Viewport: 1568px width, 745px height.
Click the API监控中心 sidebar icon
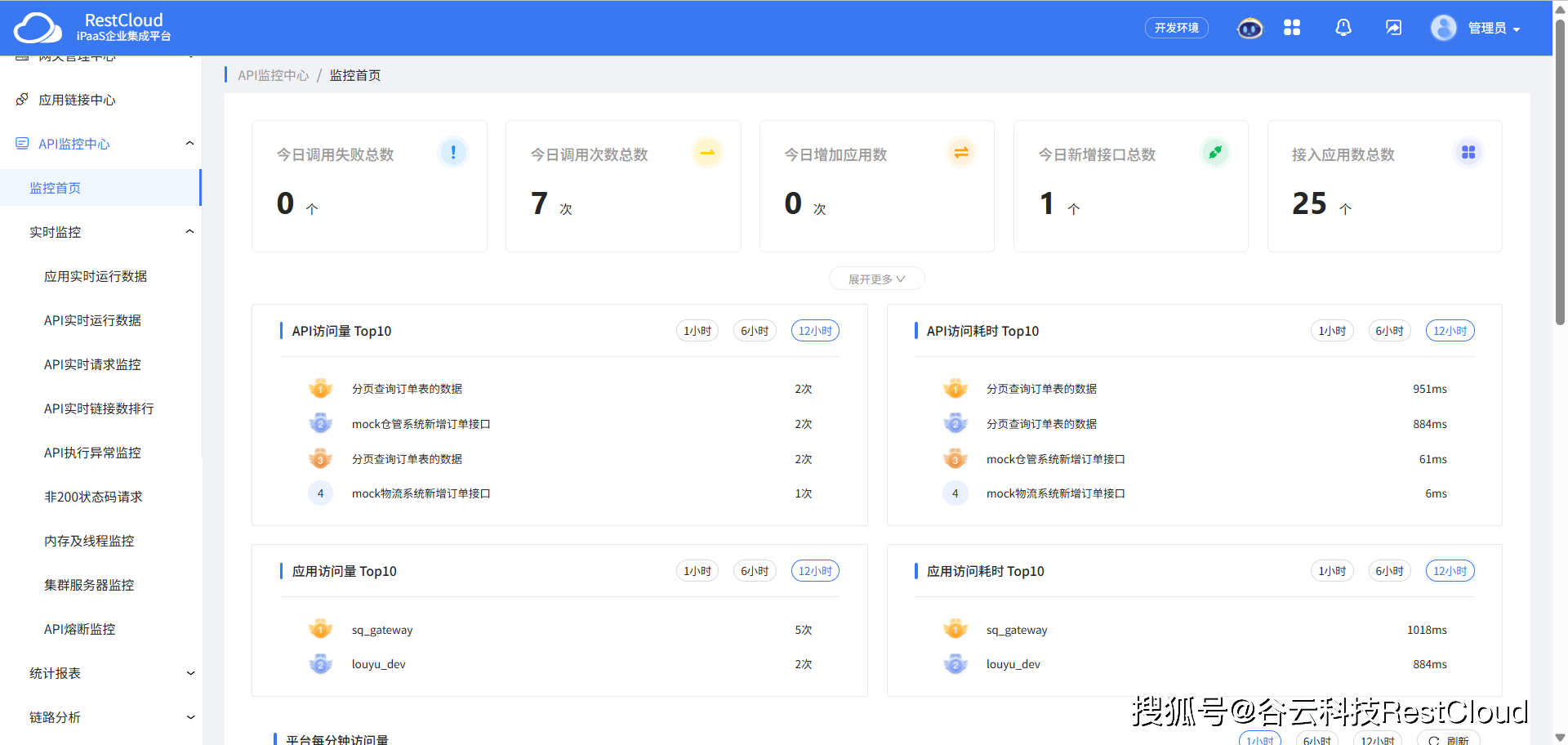21,143
